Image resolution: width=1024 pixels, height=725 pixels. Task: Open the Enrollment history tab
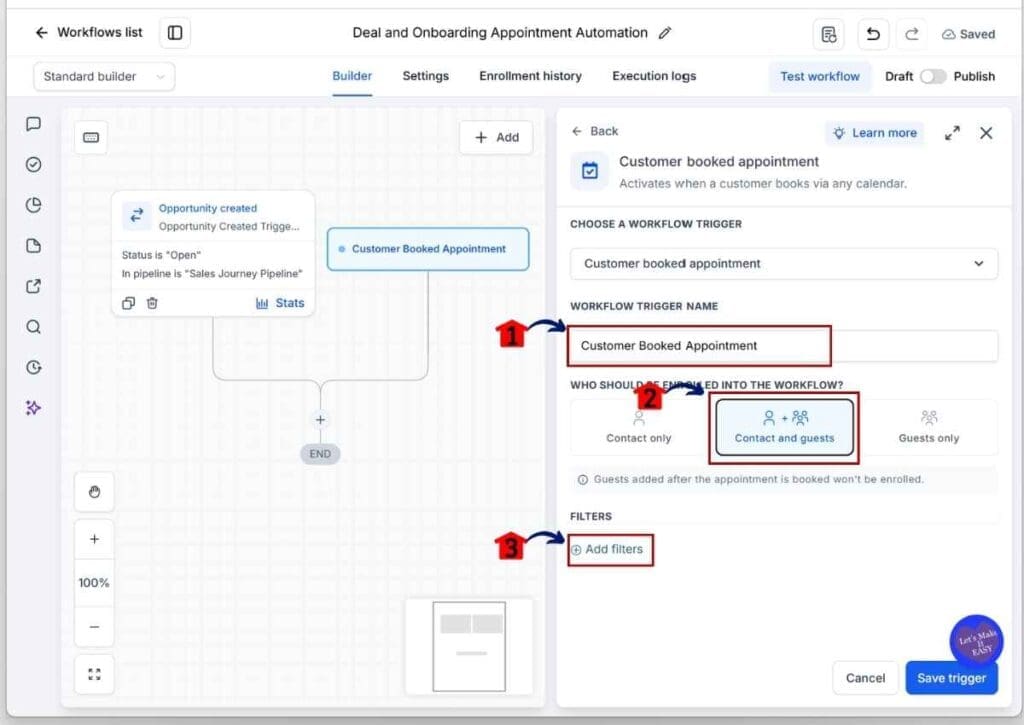[x=530, y=76]
